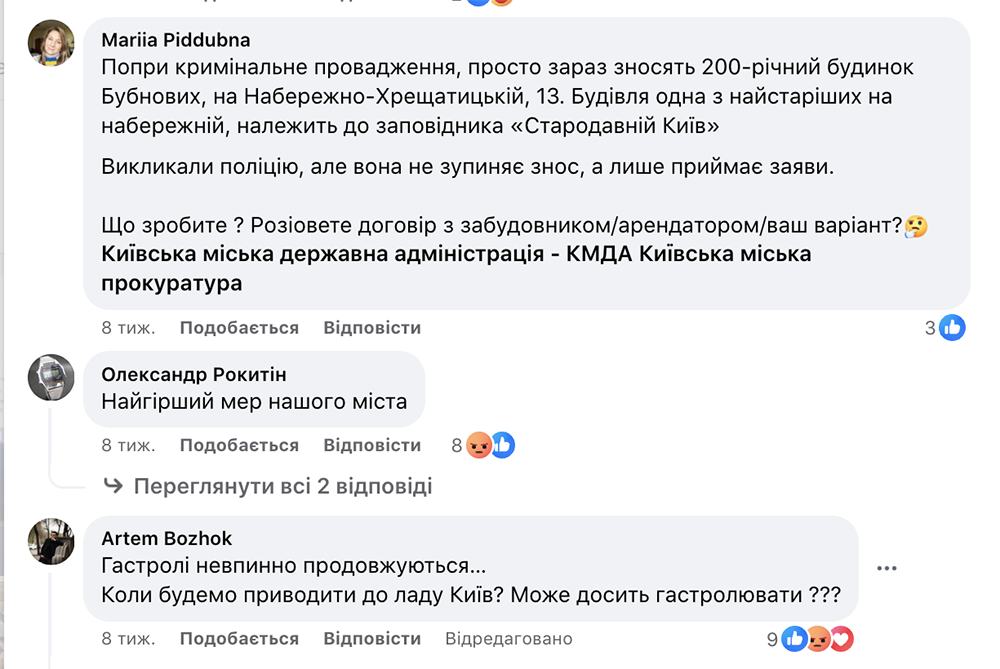Reply to Artem Bozhok's comment
Screen dimensions: 1000x669
372,638
